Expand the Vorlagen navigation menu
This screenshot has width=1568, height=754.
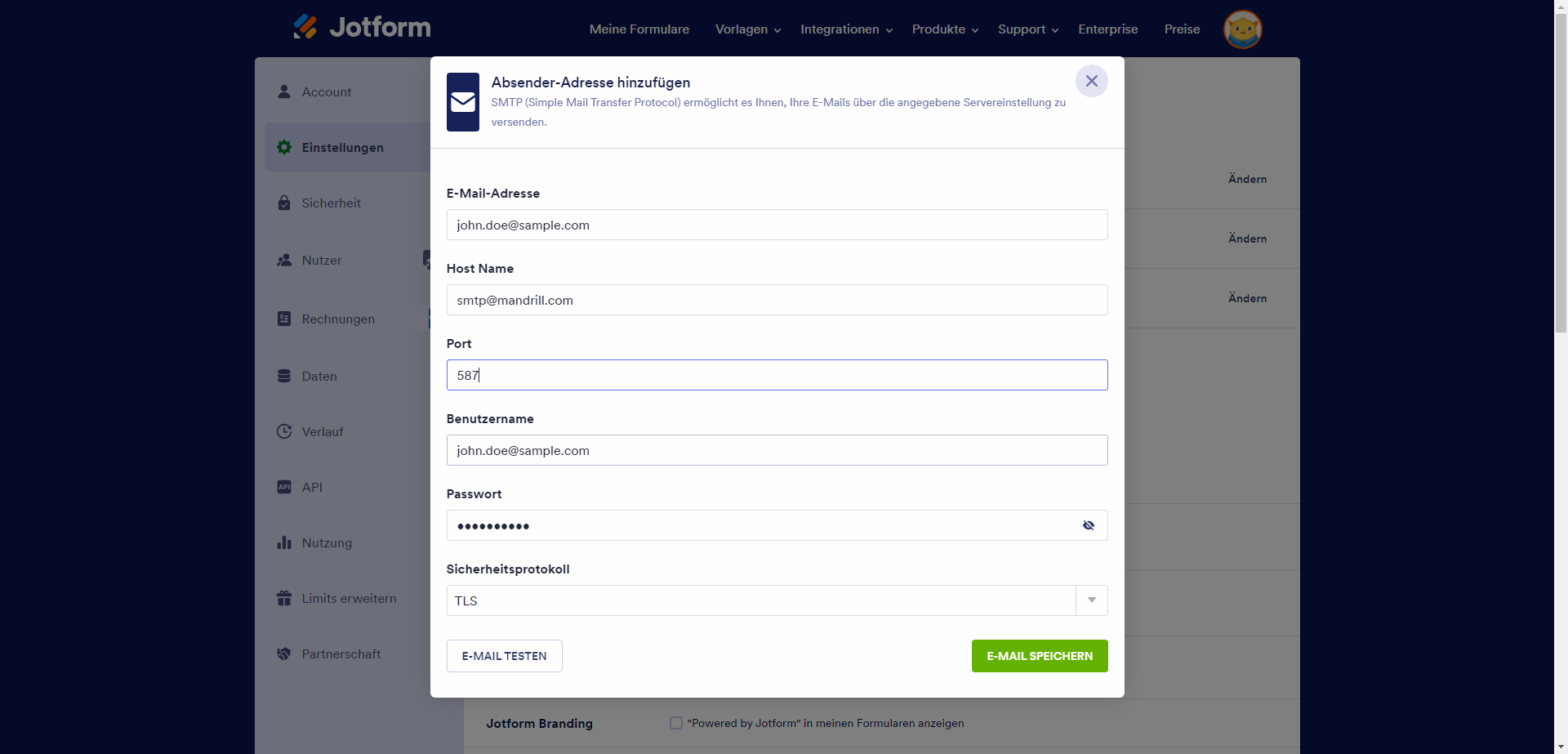(x=747, y=29)
